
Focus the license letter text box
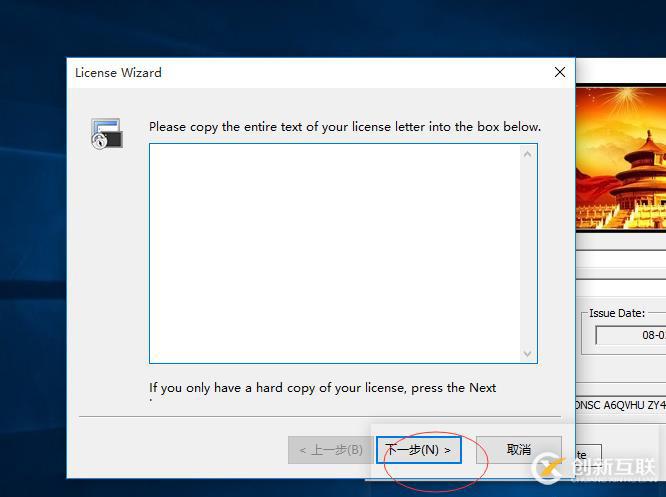point(335,253)
